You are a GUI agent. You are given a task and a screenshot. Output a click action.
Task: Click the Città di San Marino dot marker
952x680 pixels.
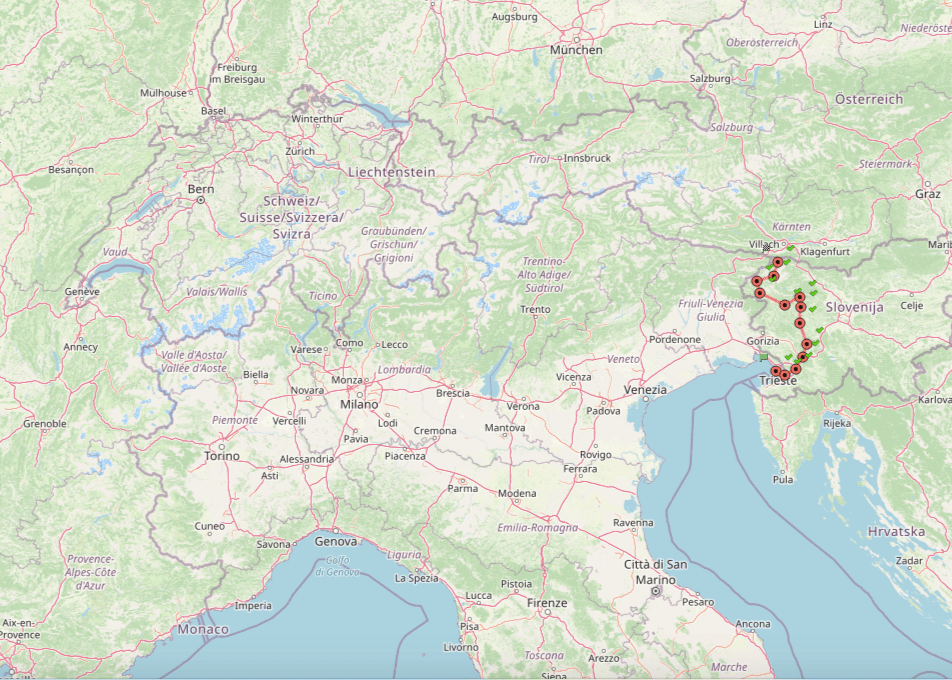656,591
